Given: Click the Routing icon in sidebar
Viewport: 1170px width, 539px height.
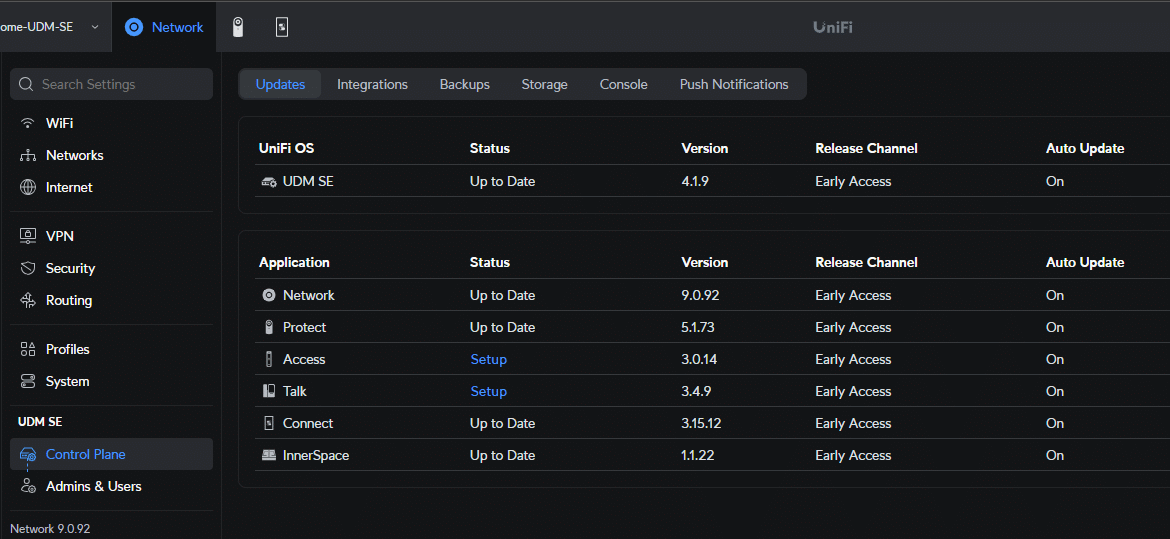Looking at the screenshot, I should [x=28, y=300].
